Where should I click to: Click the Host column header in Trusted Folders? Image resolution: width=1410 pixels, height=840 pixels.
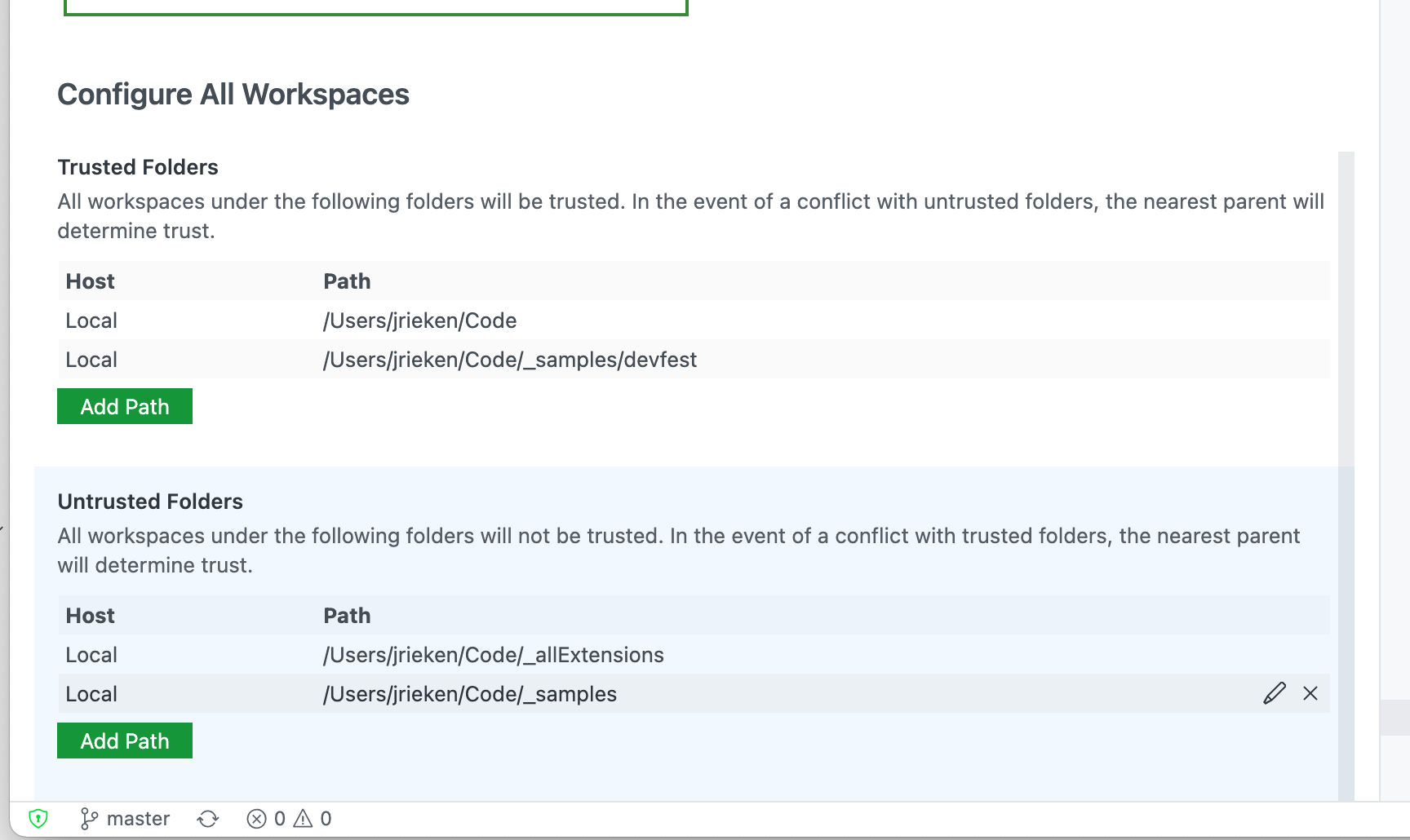(x=90, y=281)
